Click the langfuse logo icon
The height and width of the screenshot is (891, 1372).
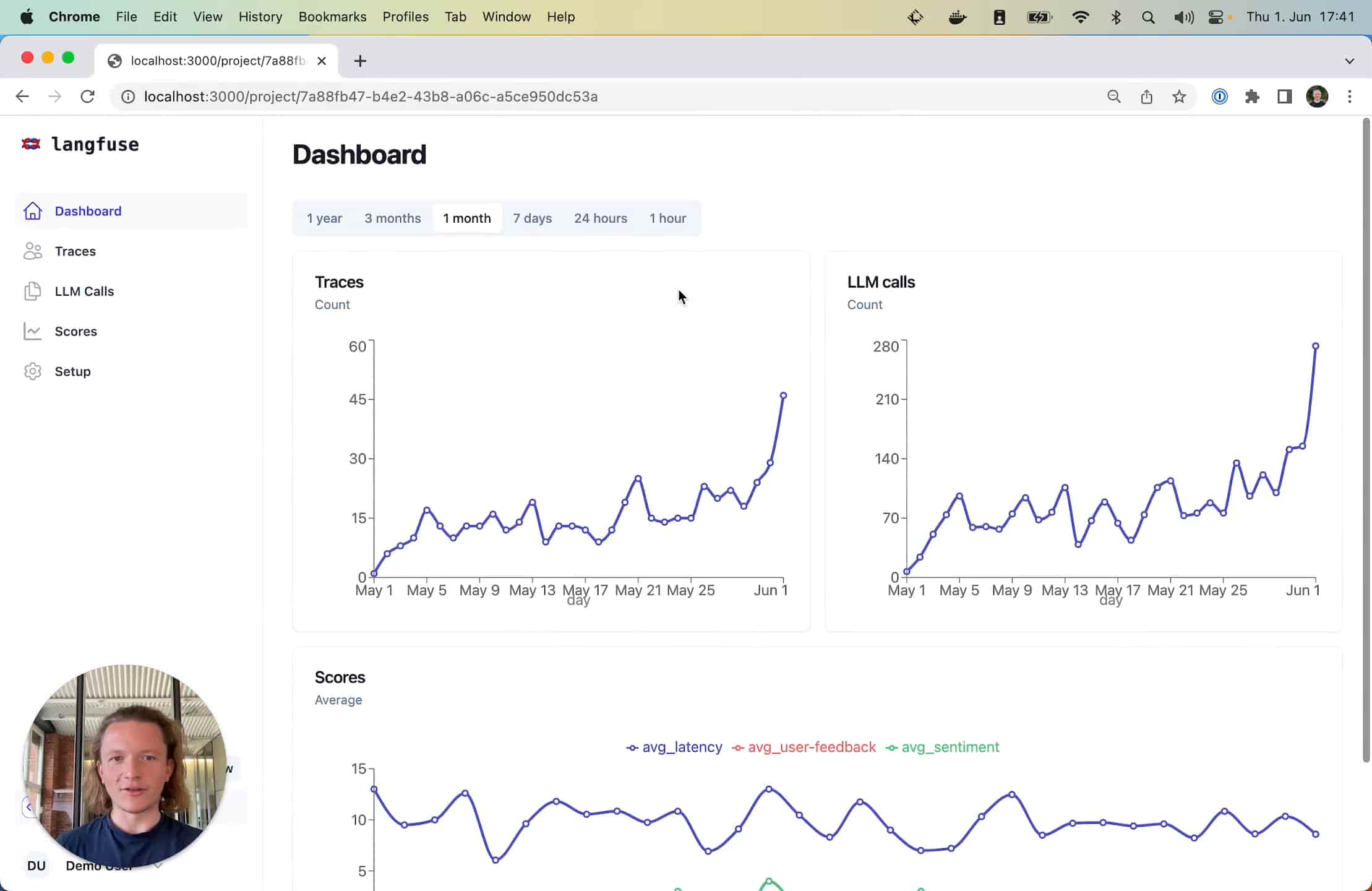(x=31, y=144)
